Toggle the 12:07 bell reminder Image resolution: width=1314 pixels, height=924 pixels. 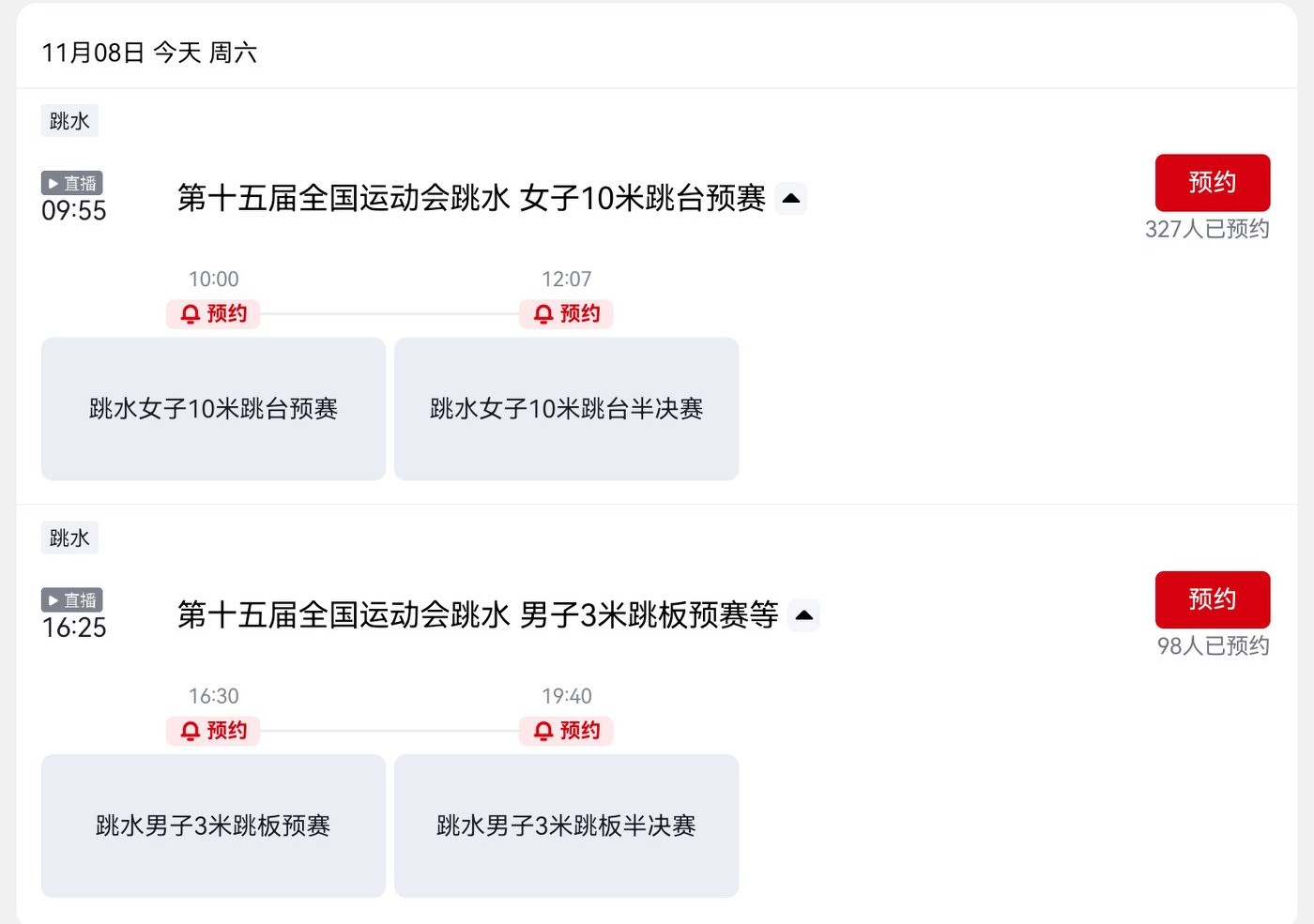click(x=567, y=314)
